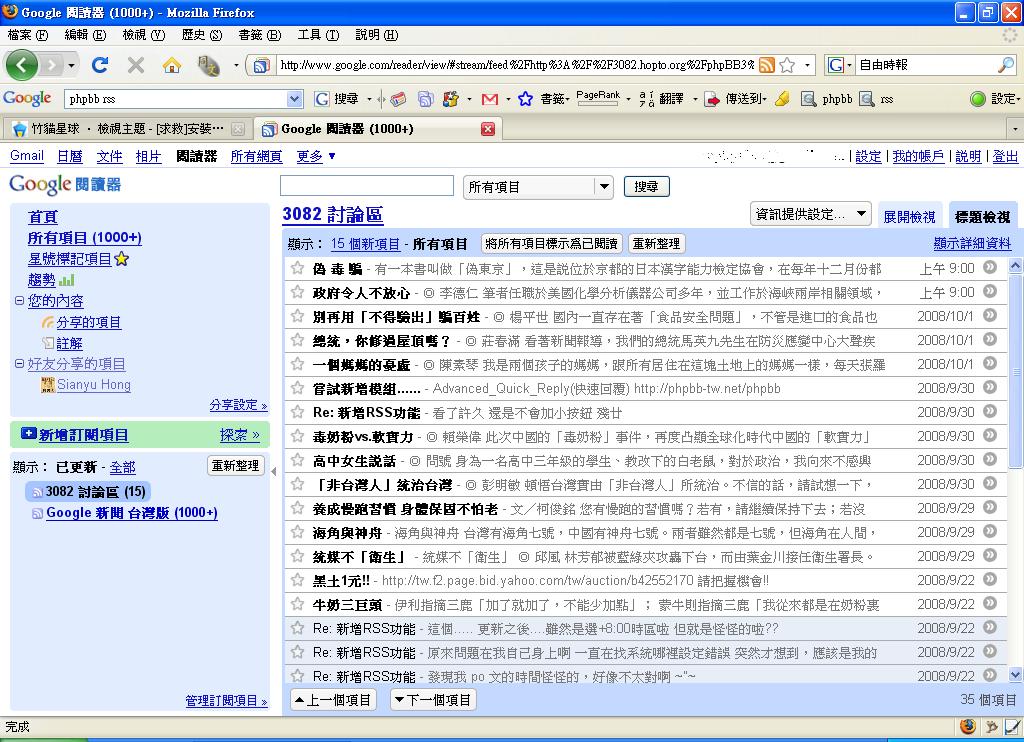Click 管理訂閱項目 link

point(226,701)
